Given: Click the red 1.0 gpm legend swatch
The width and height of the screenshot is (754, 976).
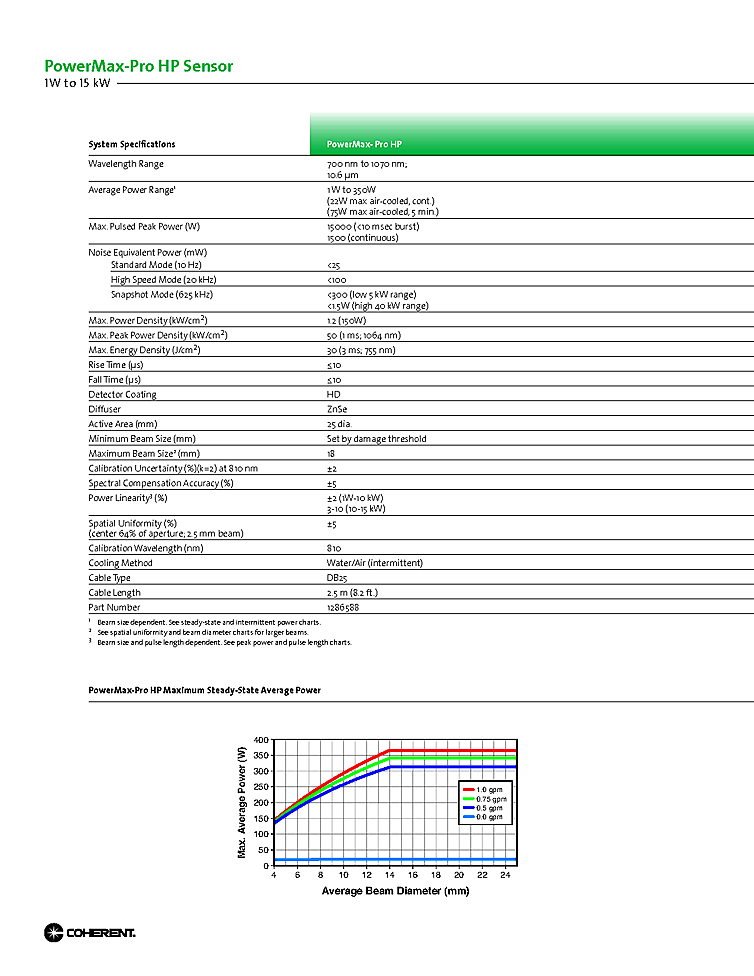Looking at the screenshot, I should [467, 790].
